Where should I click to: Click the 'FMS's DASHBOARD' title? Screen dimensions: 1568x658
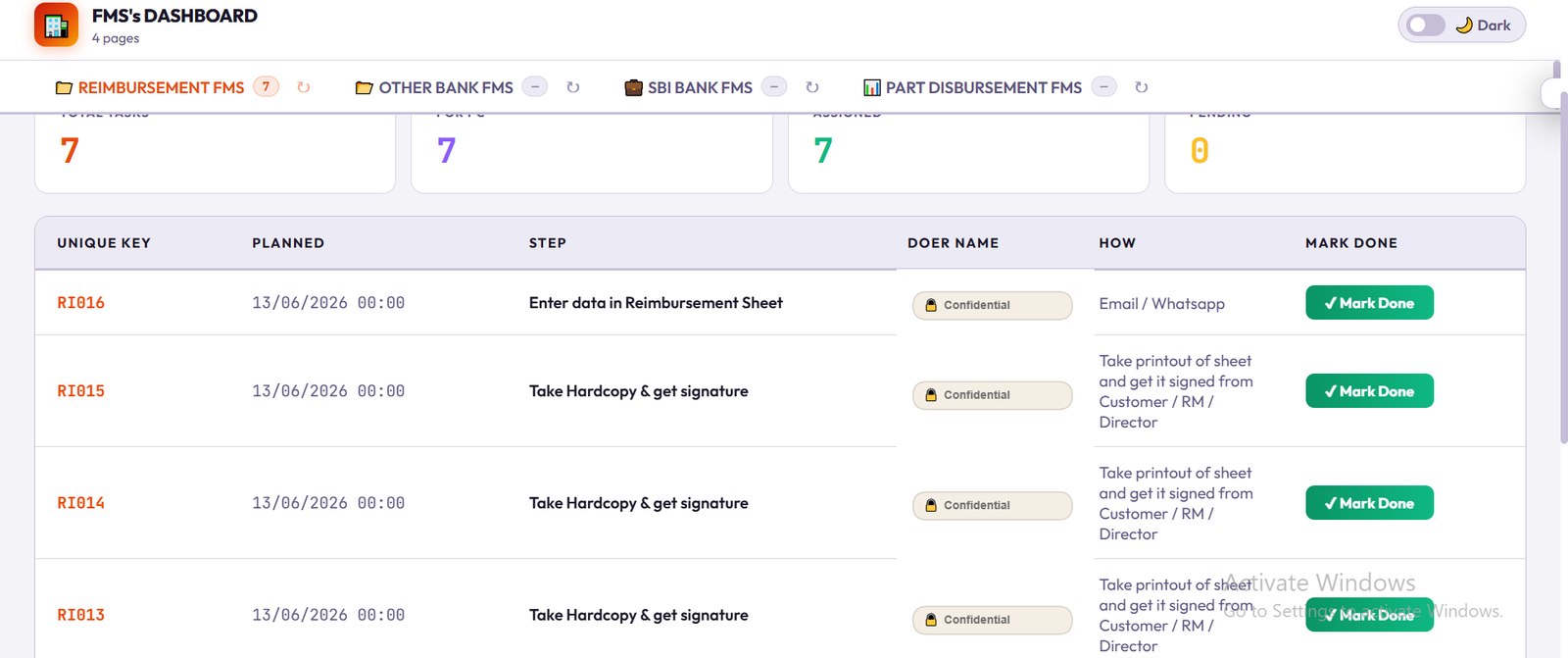[x=174, y=16]
